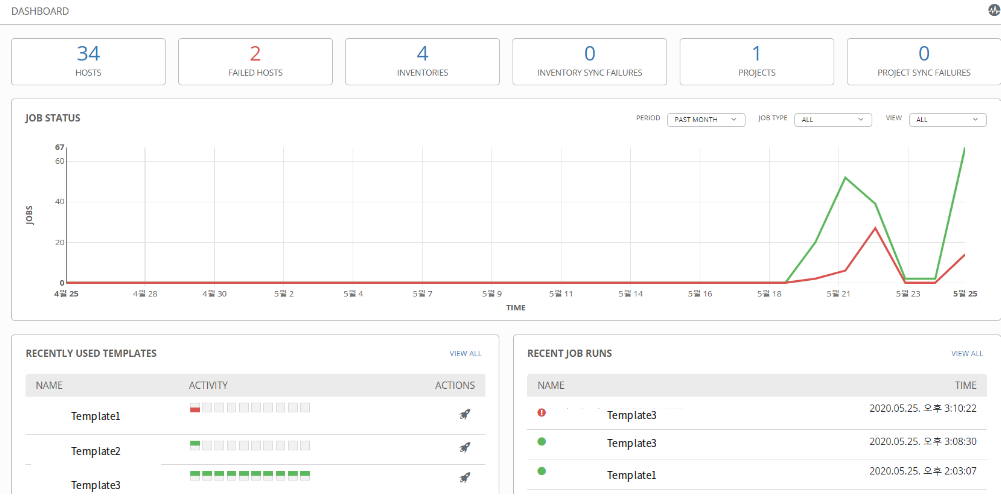Viewport: 1001px width, 500px height.
Task: Click the green activity square for Template2
Action: pyautogui.click(x=195, y=445)
